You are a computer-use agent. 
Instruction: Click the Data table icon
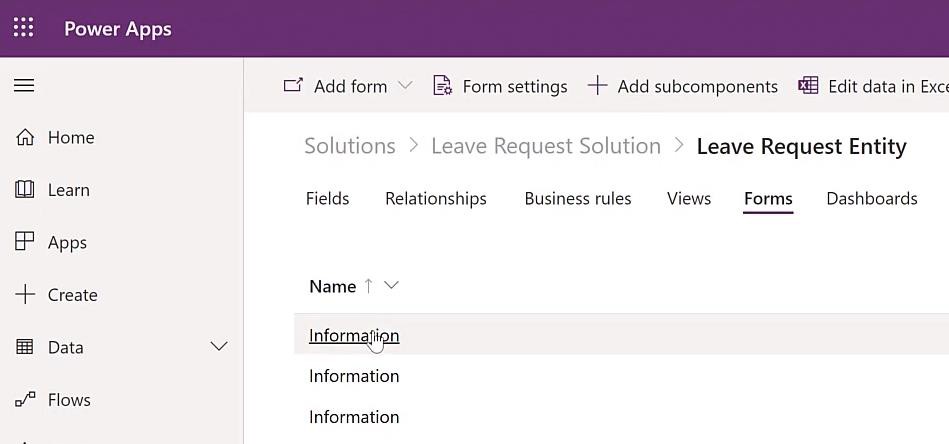click(x=25, y=347)
